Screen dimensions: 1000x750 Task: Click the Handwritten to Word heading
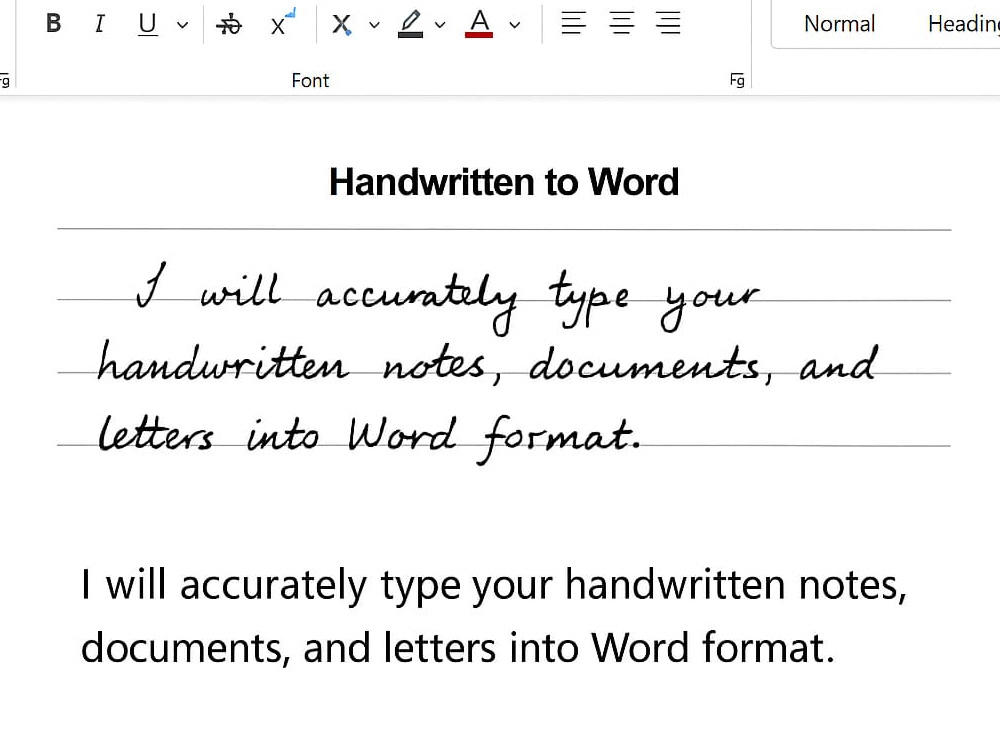point(504,182)
